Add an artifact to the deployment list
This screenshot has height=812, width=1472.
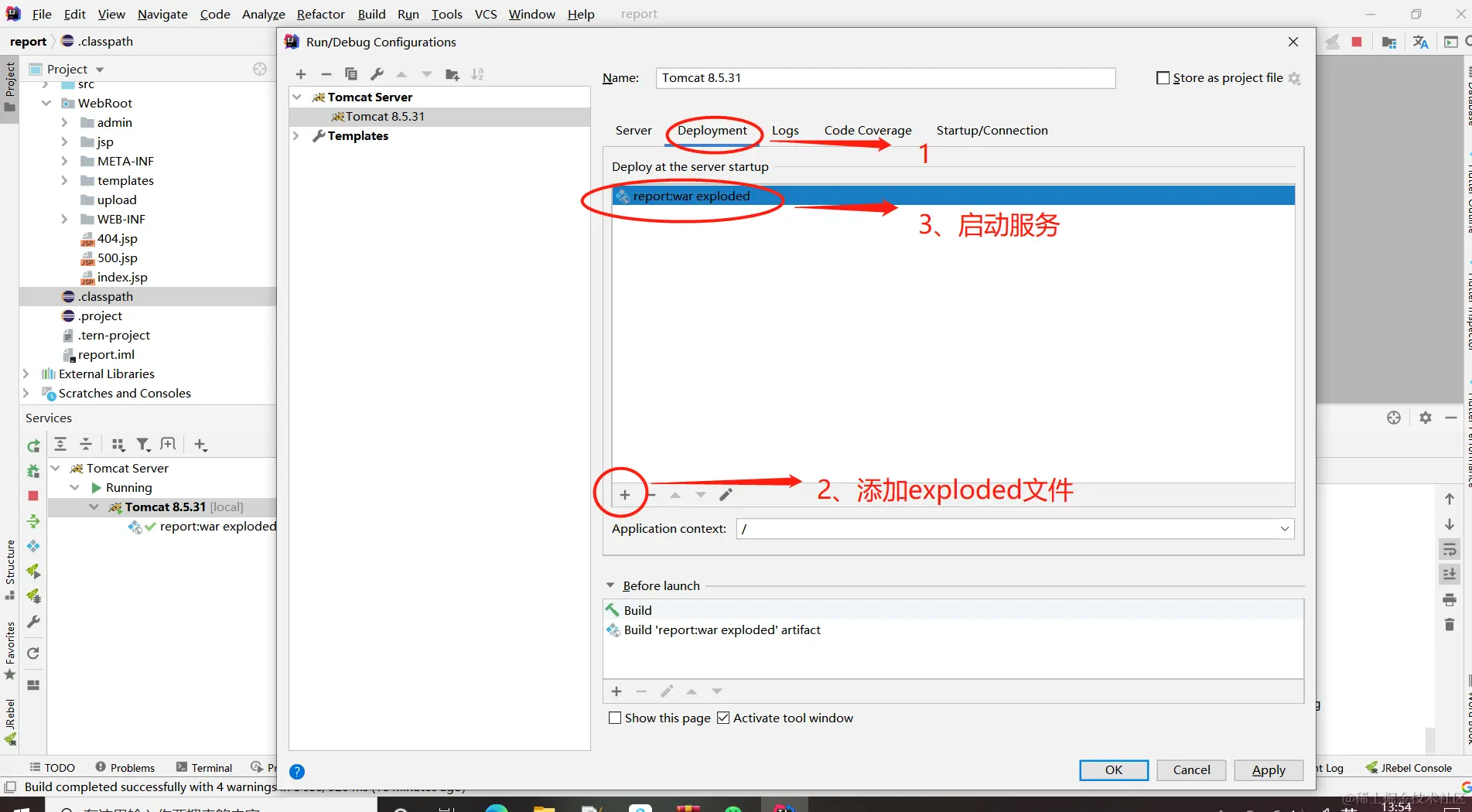[x=625, y=495]
